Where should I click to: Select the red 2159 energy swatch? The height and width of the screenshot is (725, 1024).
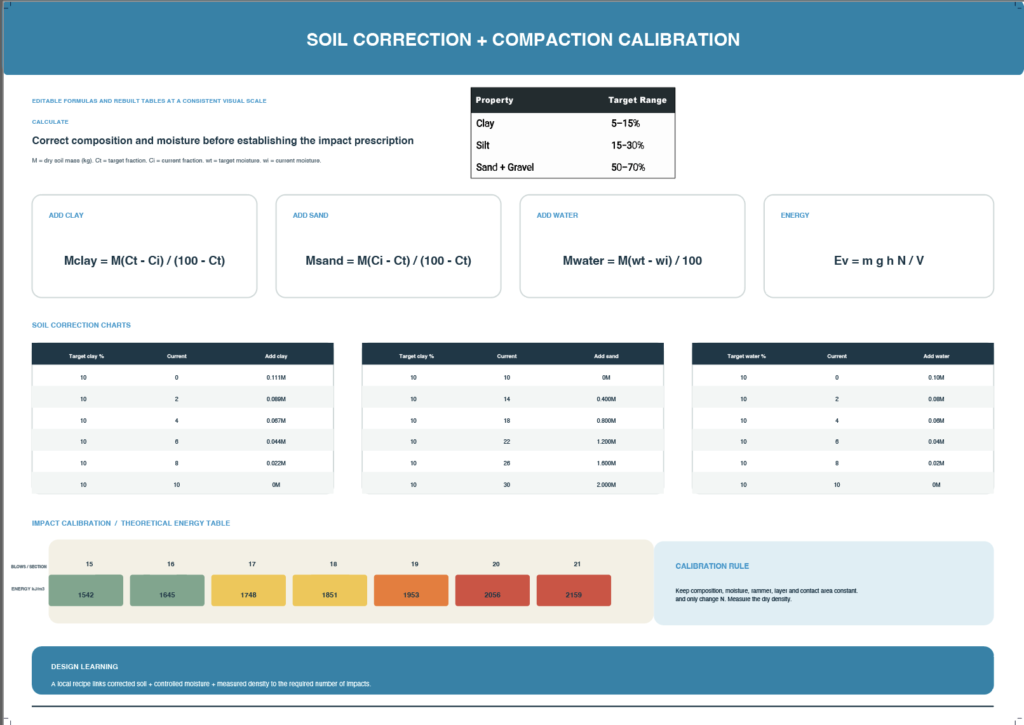(x=573, y=590)
